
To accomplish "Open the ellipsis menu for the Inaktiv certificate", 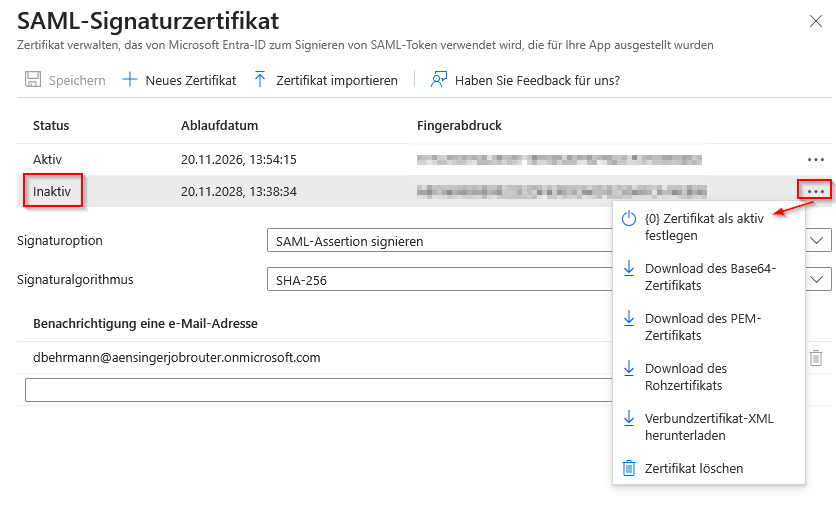I will [x=816, y=191].
